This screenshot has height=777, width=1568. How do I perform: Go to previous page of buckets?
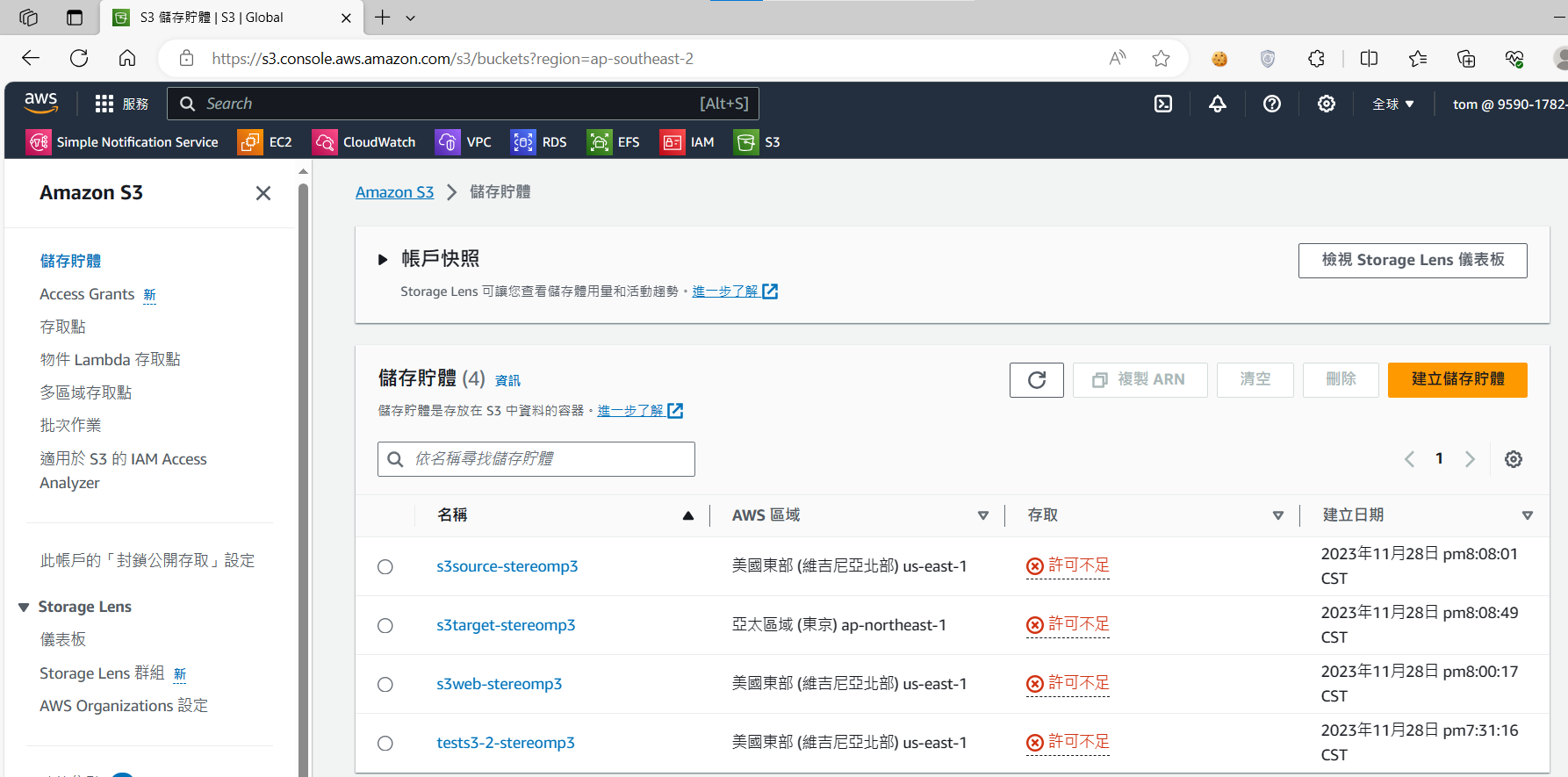pyautogui.click(x=1409, y=459)
